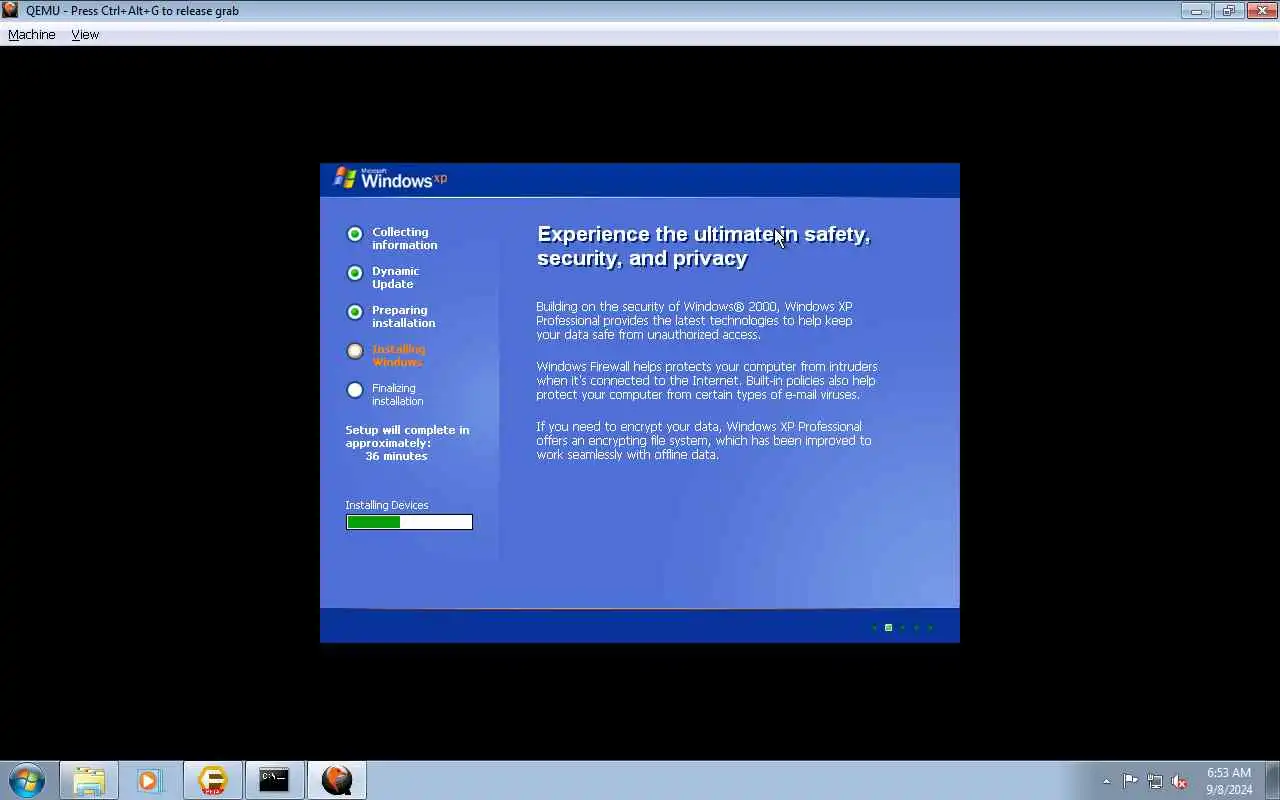This screenshot has height=800, width=1280.
Task: Click the paragraph beginning "Building on the security"
Action: 695,320
